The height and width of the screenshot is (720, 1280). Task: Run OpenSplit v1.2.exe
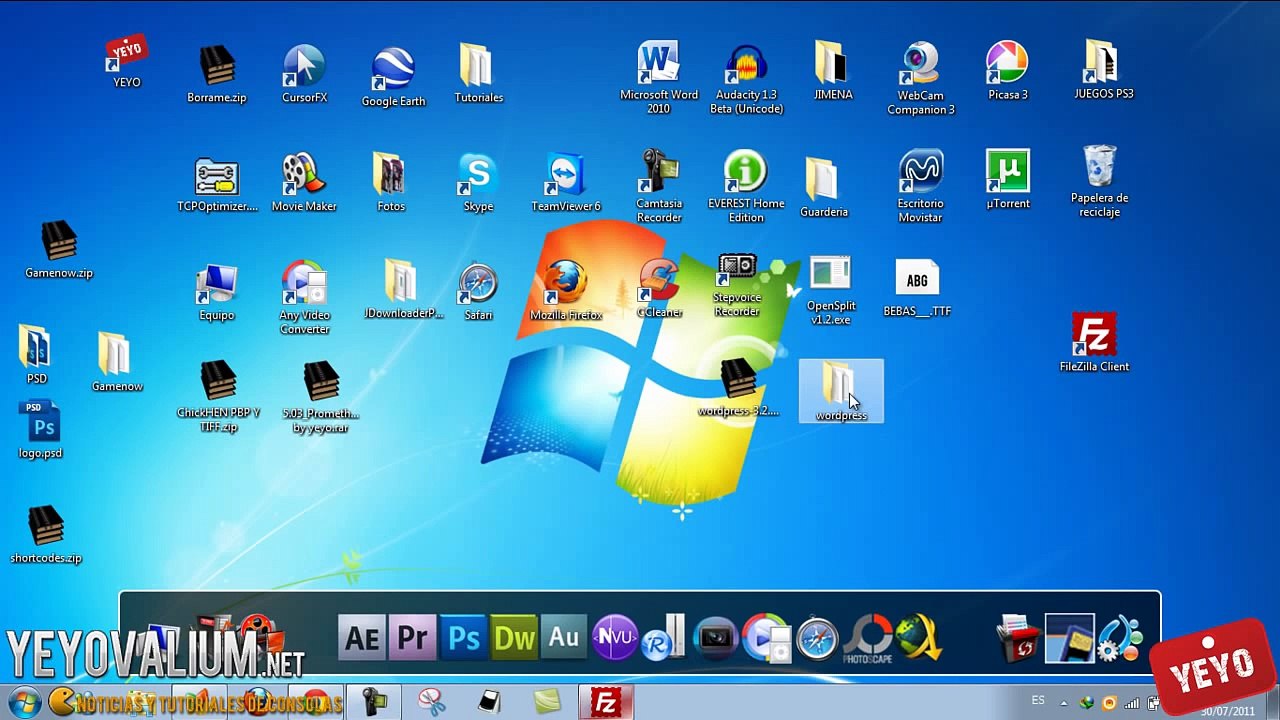tap(831, 291)
